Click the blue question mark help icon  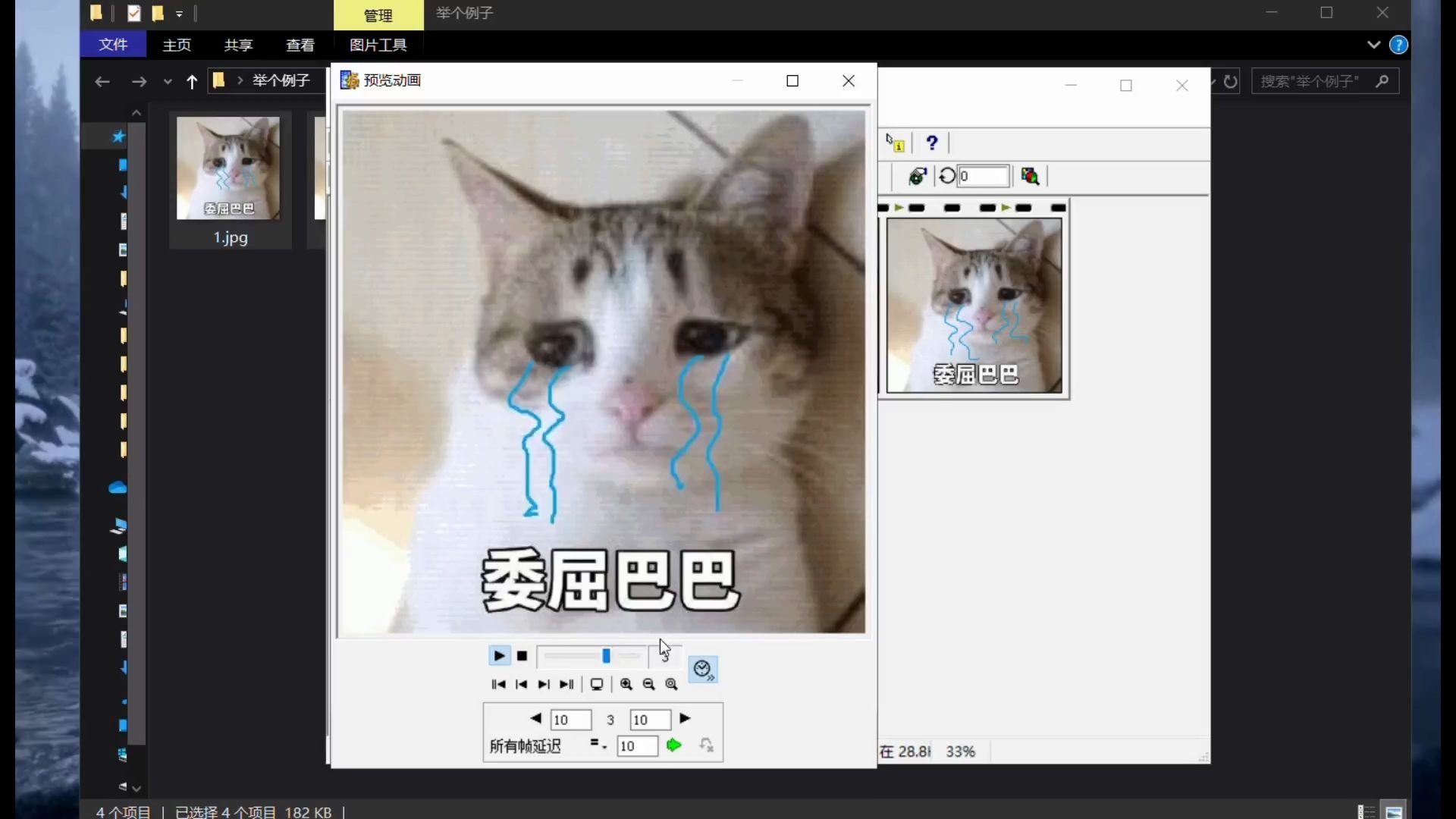(932, 143)
